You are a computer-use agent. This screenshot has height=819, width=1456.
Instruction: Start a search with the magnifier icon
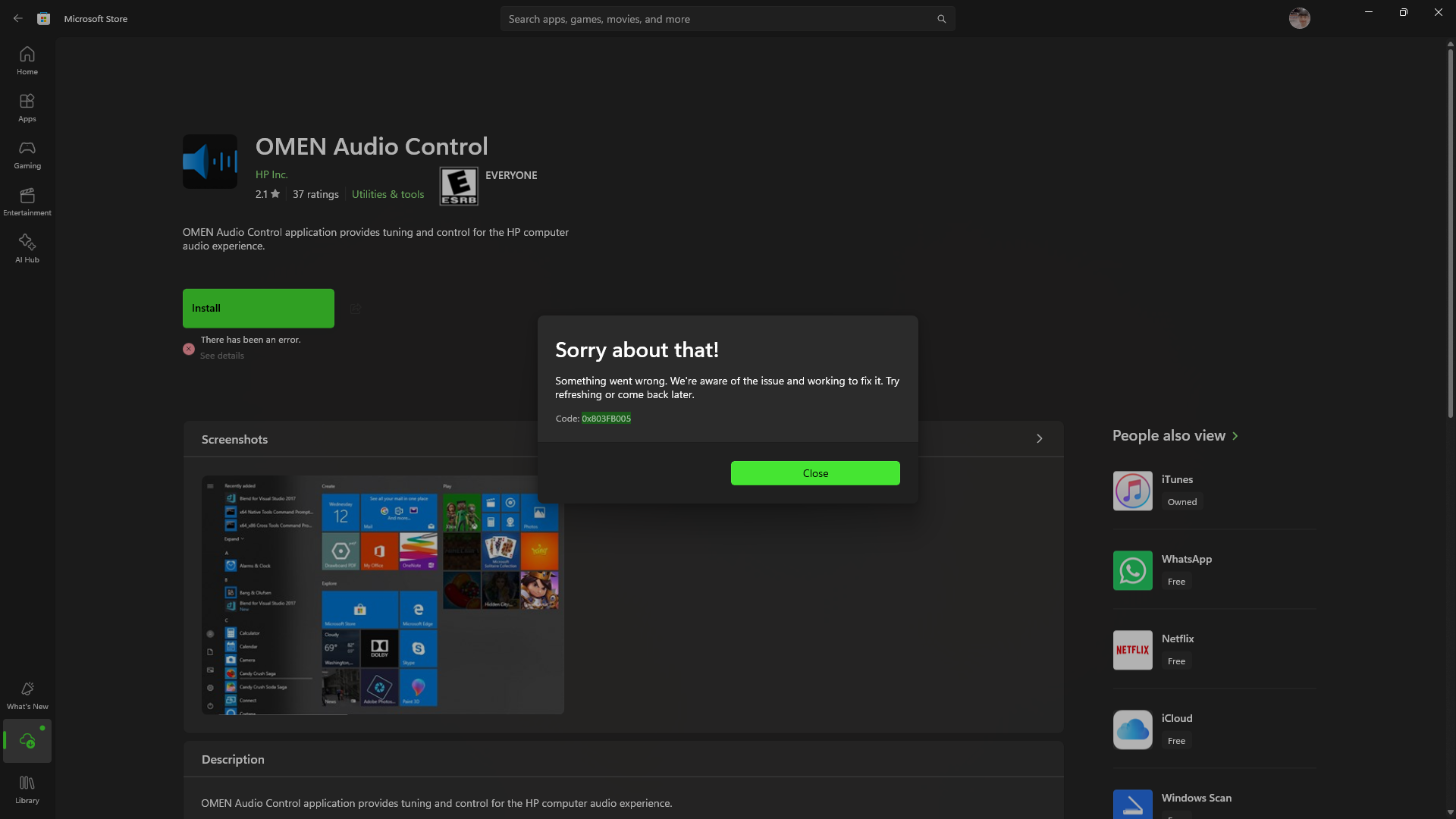pos(940,18)
